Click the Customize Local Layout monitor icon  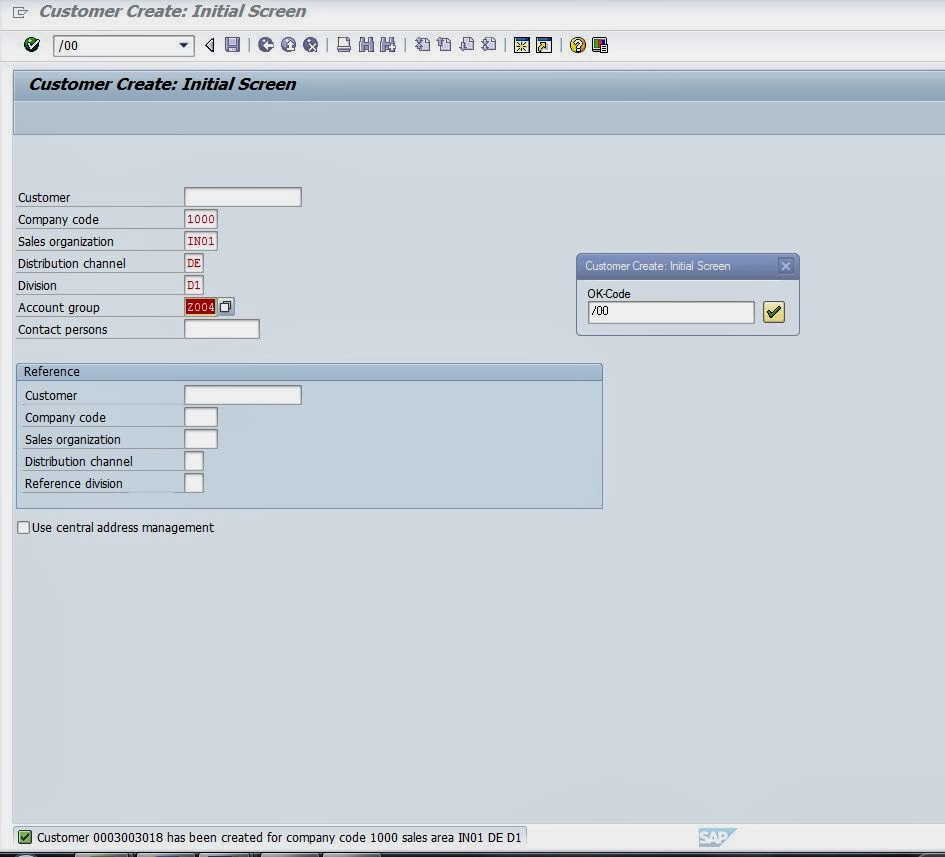coord(600,45)
